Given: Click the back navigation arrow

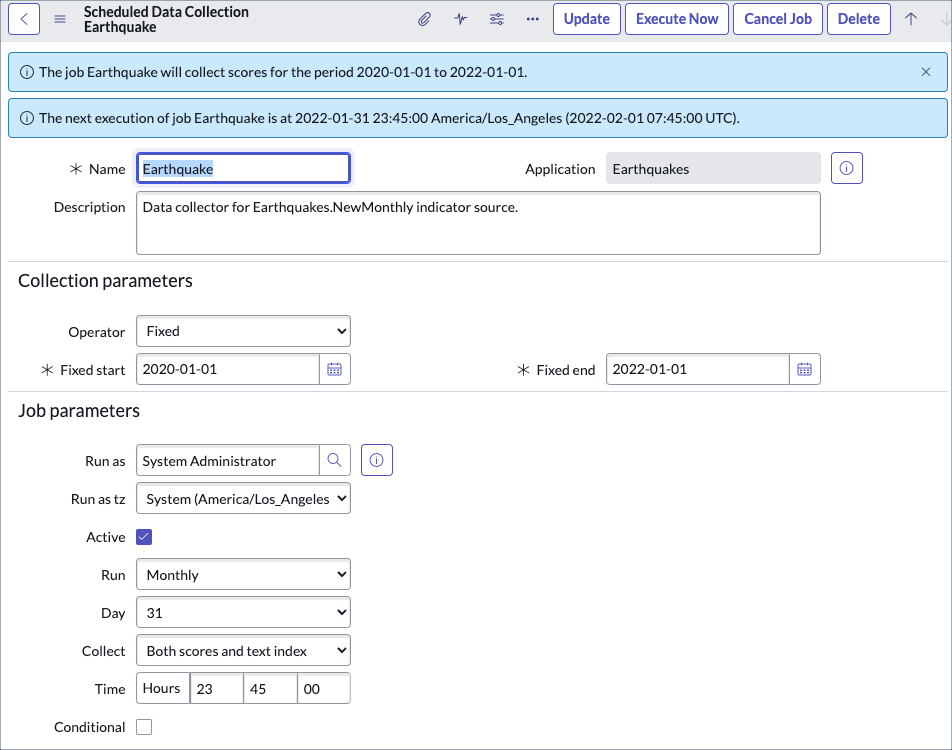Looking at the screenshot, I should (x=23, y=18).
